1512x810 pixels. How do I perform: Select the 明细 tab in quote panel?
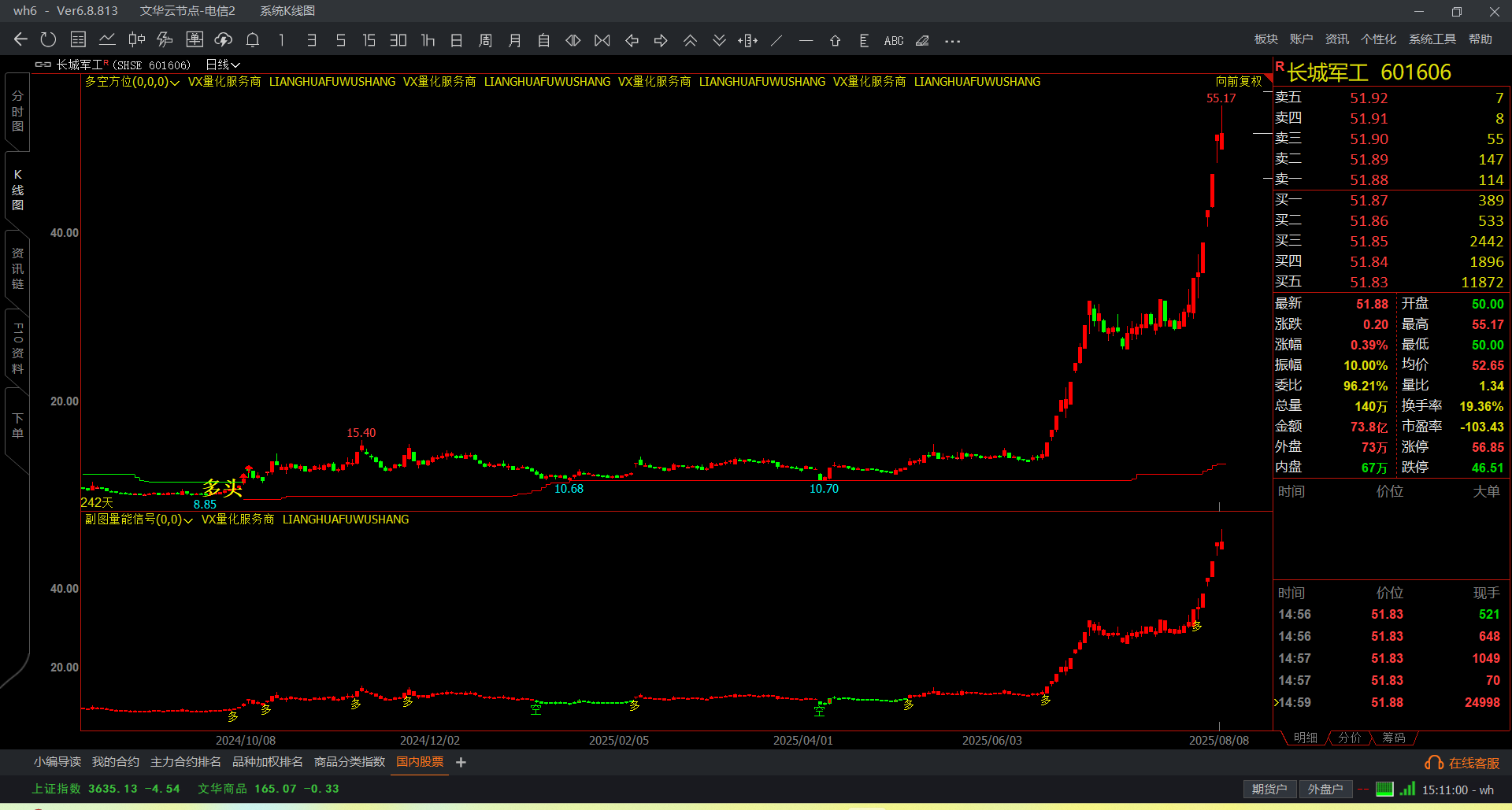click(x=1306, y=738)
